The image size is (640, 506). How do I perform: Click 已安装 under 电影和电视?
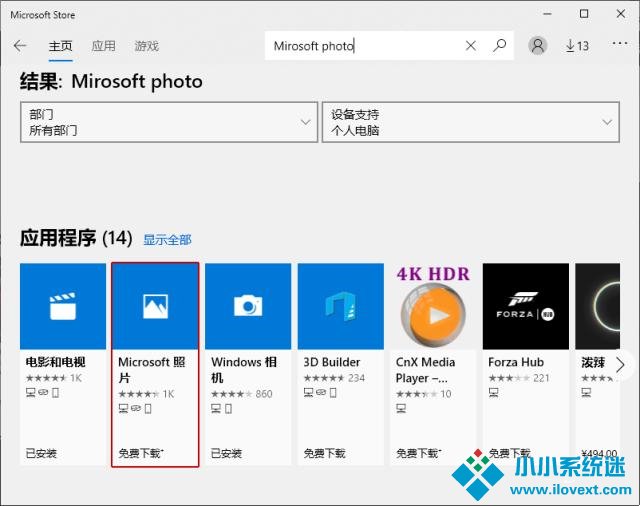pos(41,453)
